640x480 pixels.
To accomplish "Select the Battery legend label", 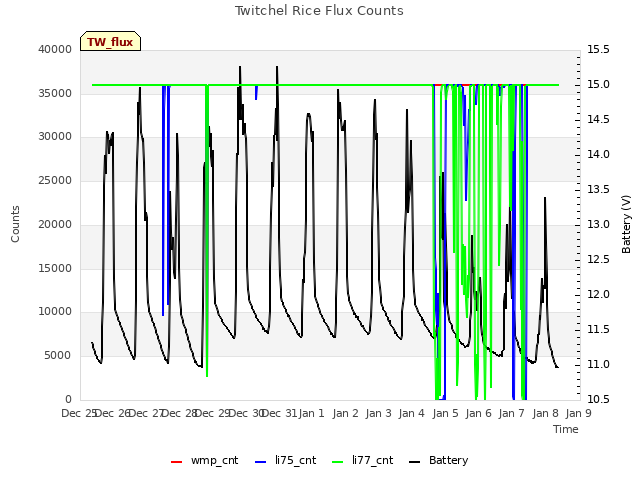I will click(x=449, y=460).
